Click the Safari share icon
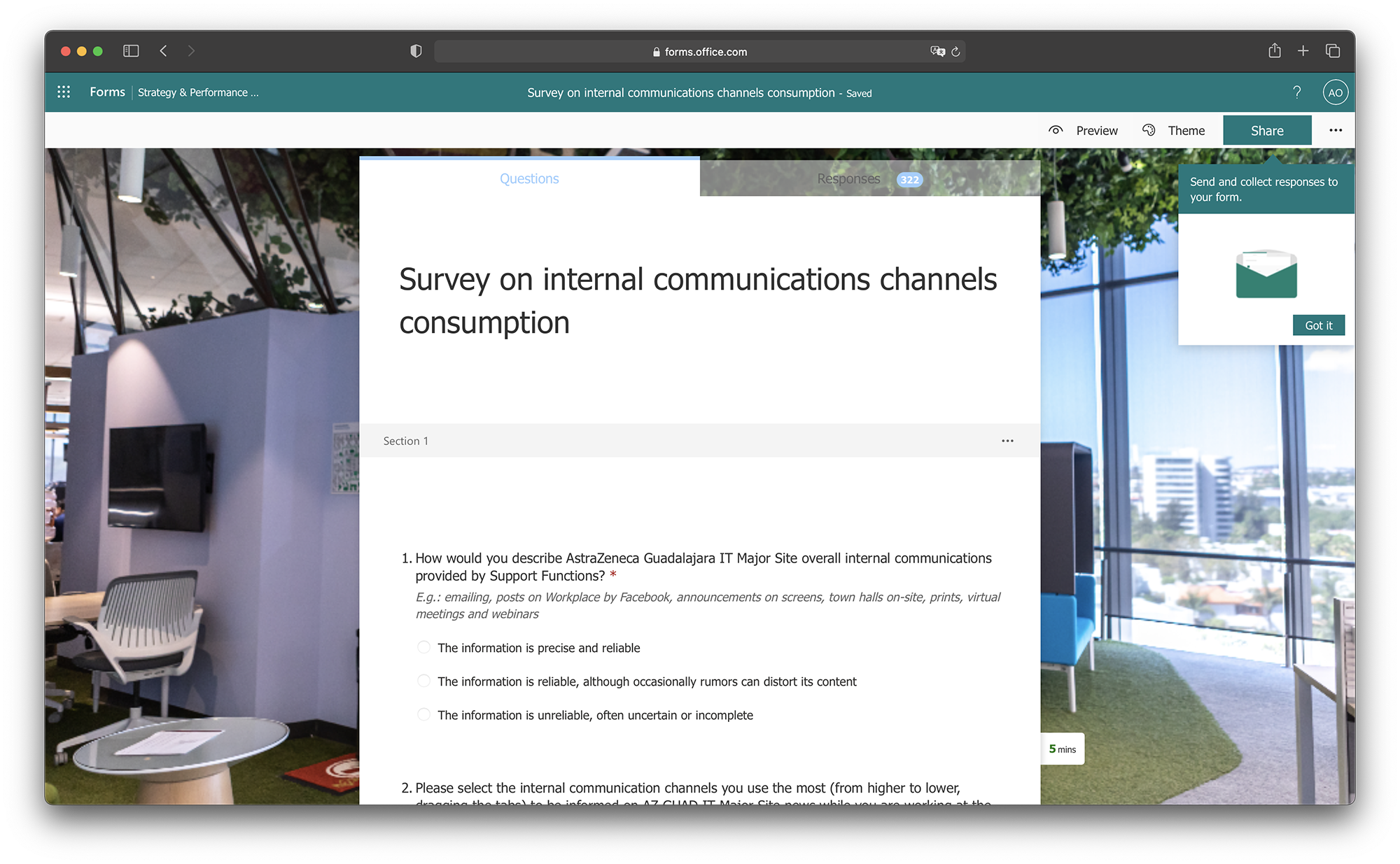Screen dimensions: 1400x864 tap(1274, 51)
